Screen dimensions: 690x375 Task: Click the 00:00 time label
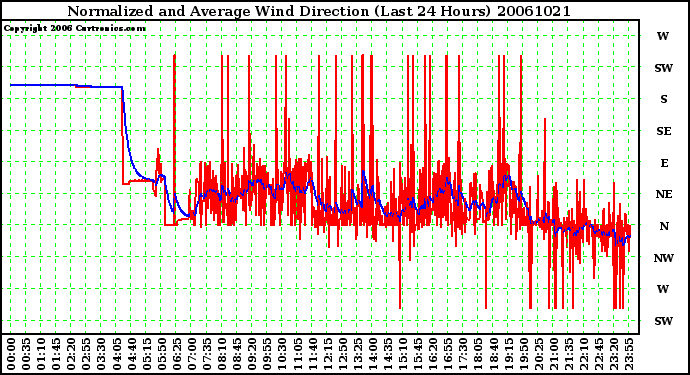[11, 354]
